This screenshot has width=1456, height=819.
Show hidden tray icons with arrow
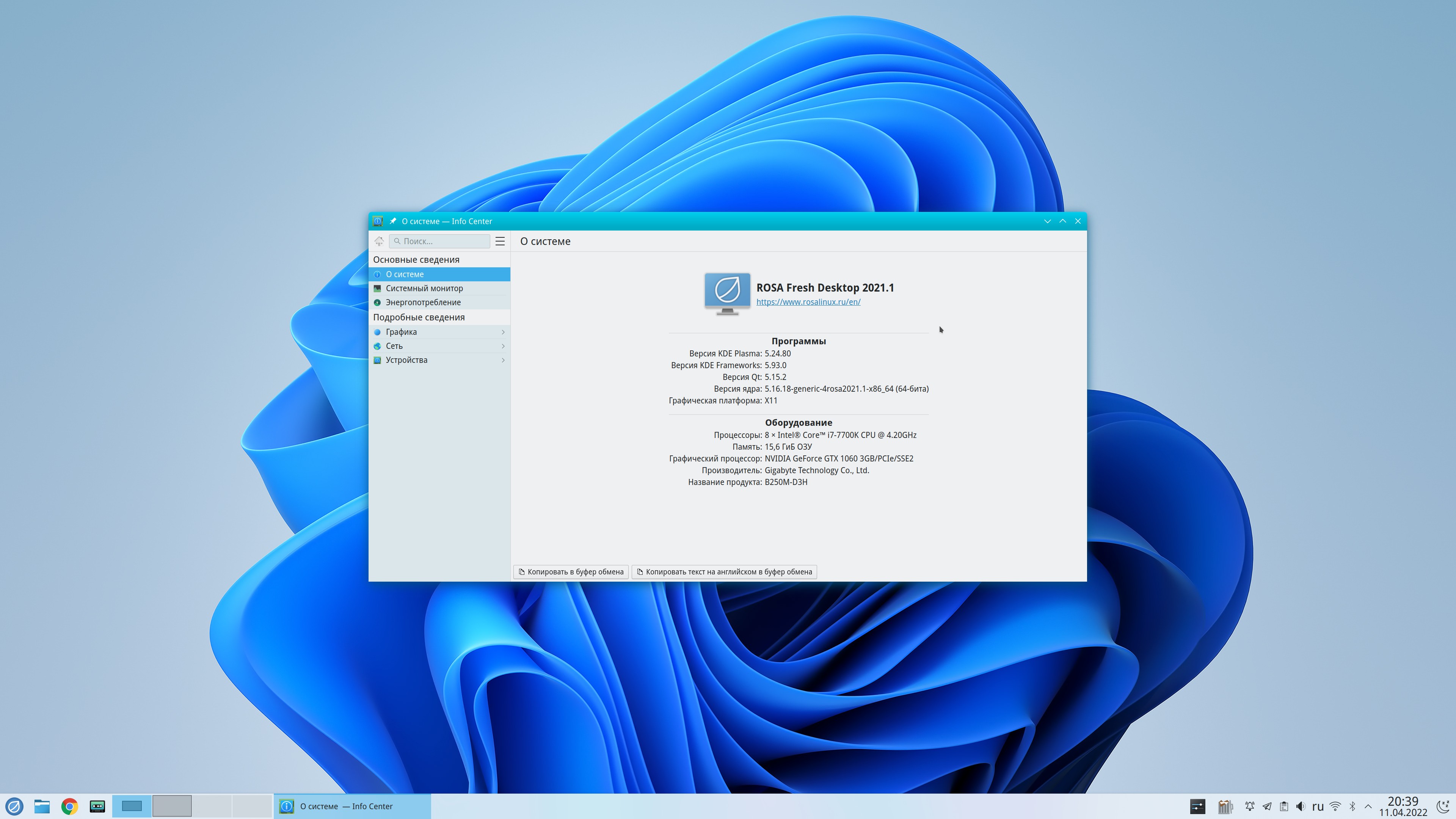point(1368,806)
